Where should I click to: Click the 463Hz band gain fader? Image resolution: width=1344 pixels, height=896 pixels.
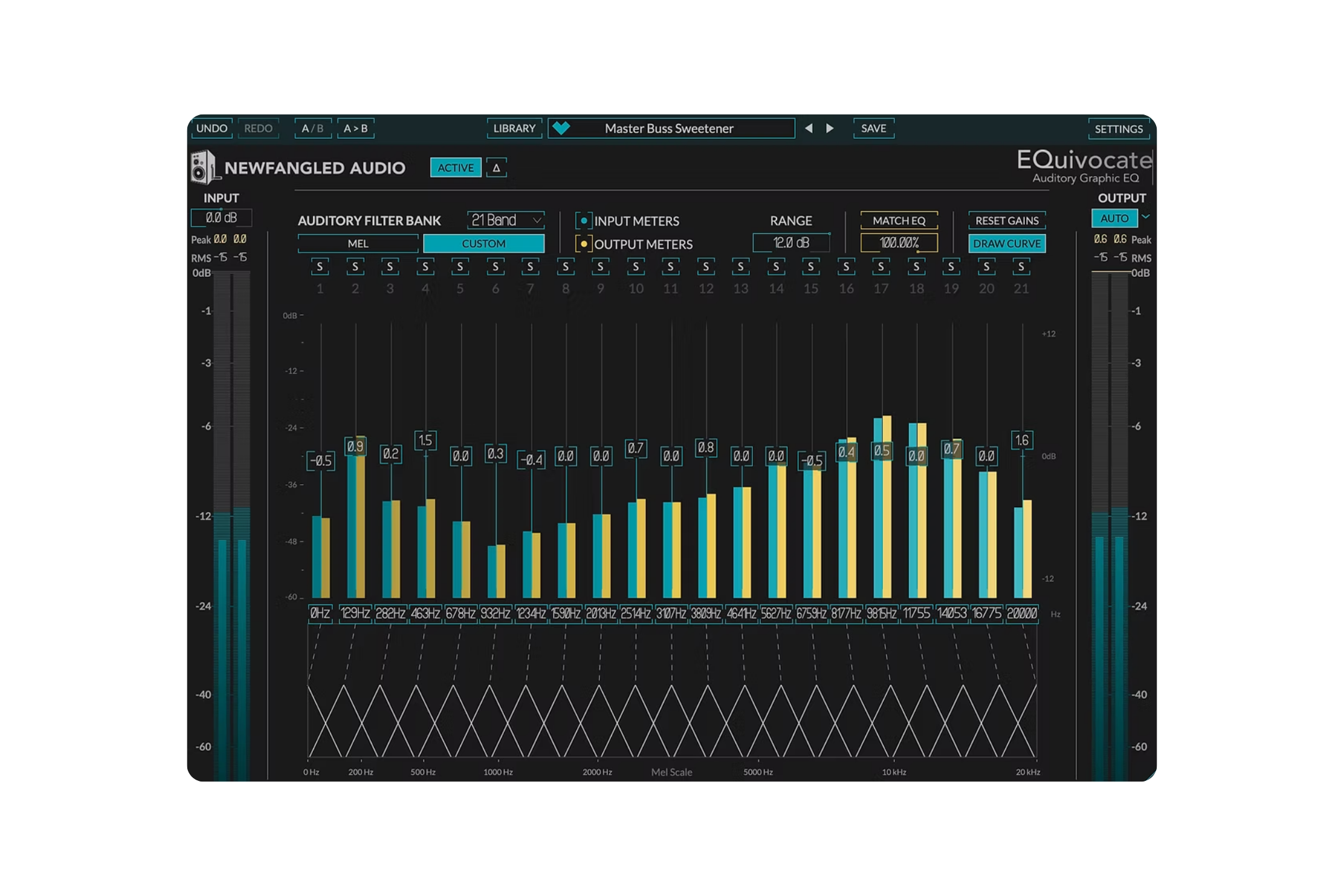(x=426, y=440)
